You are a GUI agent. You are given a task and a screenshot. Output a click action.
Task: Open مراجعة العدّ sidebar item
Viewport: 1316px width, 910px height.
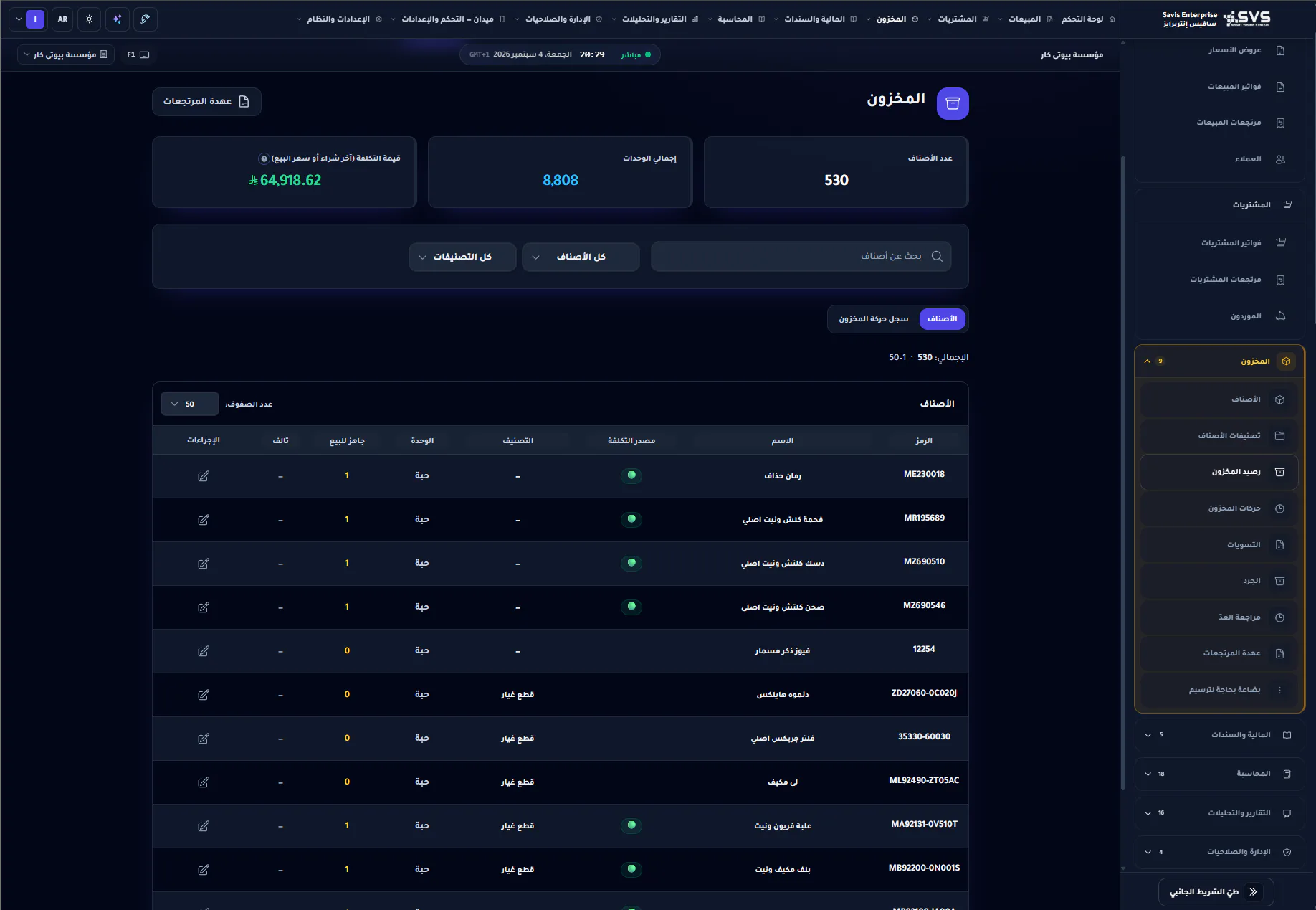[x=1219, y=617]
